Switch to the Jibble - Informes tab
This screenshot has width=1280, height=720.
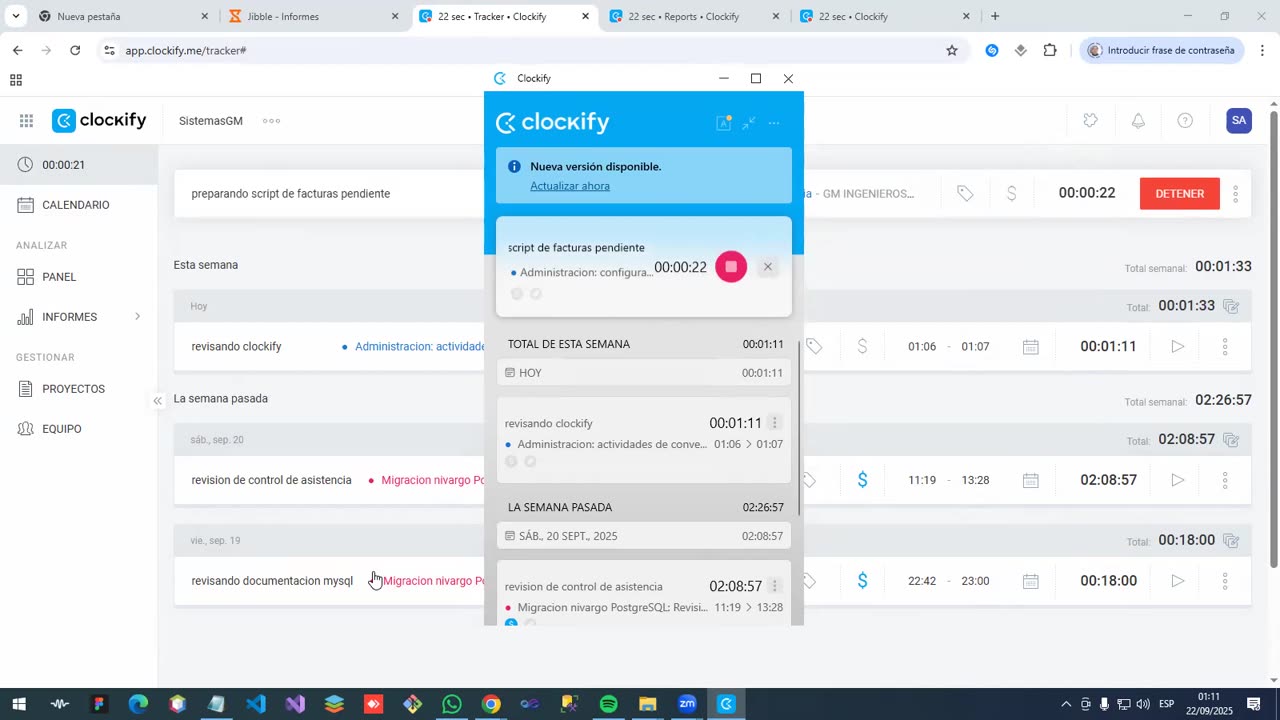pyautogui.click(x=313, y=16)
